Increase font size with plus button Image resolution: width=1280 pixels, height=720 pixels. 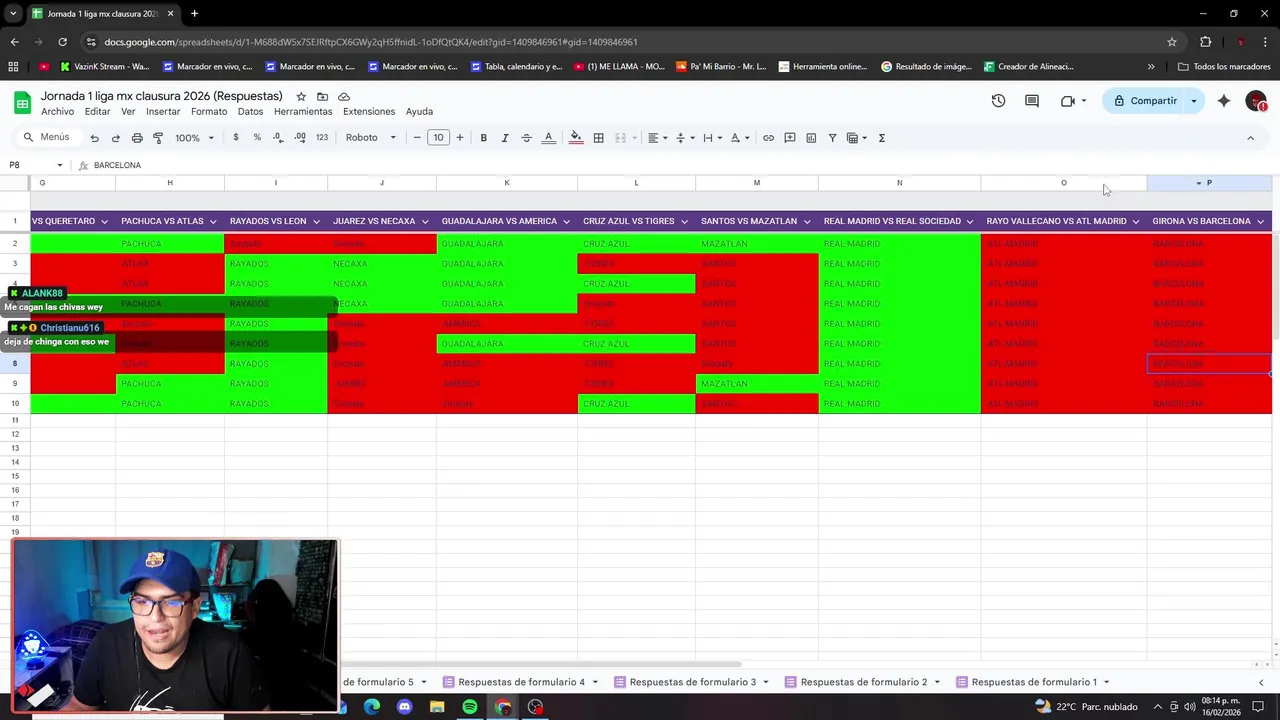click(460, 138)
